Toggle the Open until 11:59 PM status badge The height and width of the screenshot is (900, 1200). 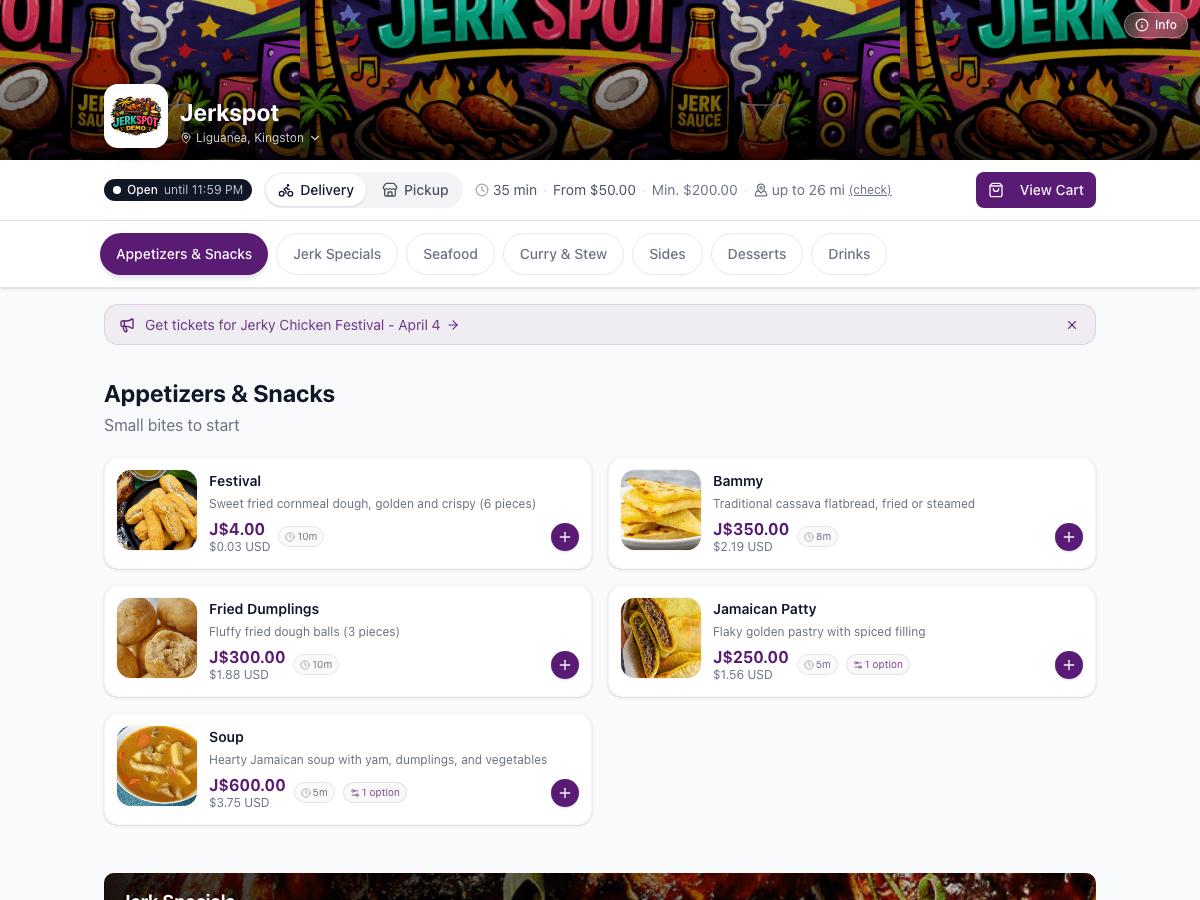click(x=177, y=189)
